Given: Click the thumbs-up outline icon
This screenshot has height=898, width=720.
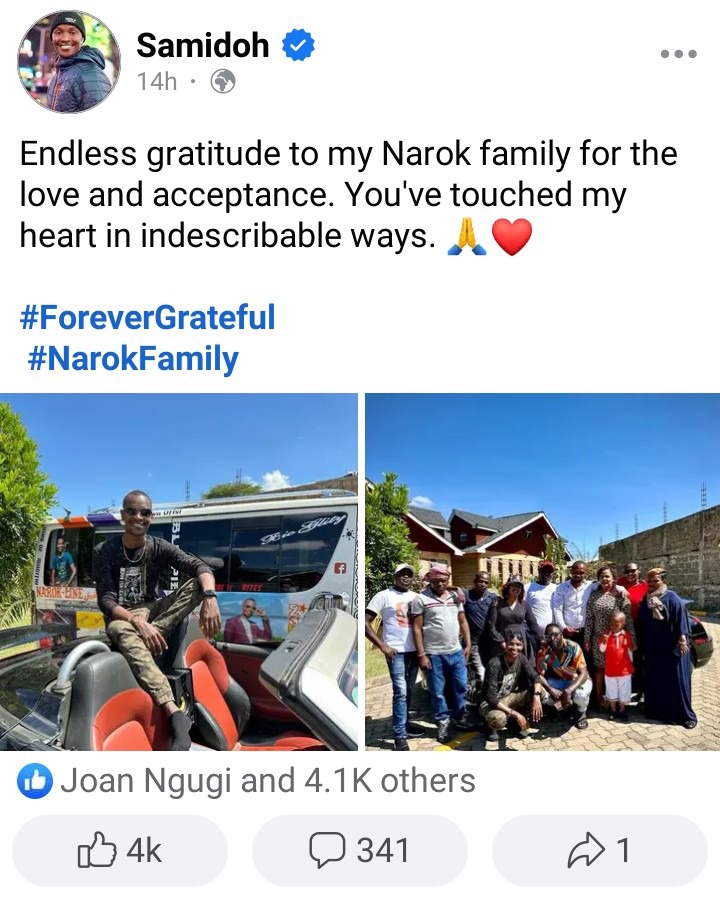Looking at the screenshot, I should [97, 849].
